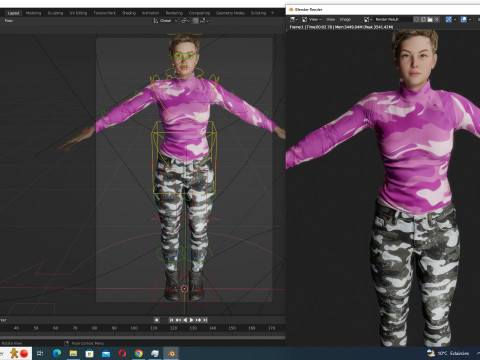Create new image with the duplicate icon

click(x=423, y=19)
